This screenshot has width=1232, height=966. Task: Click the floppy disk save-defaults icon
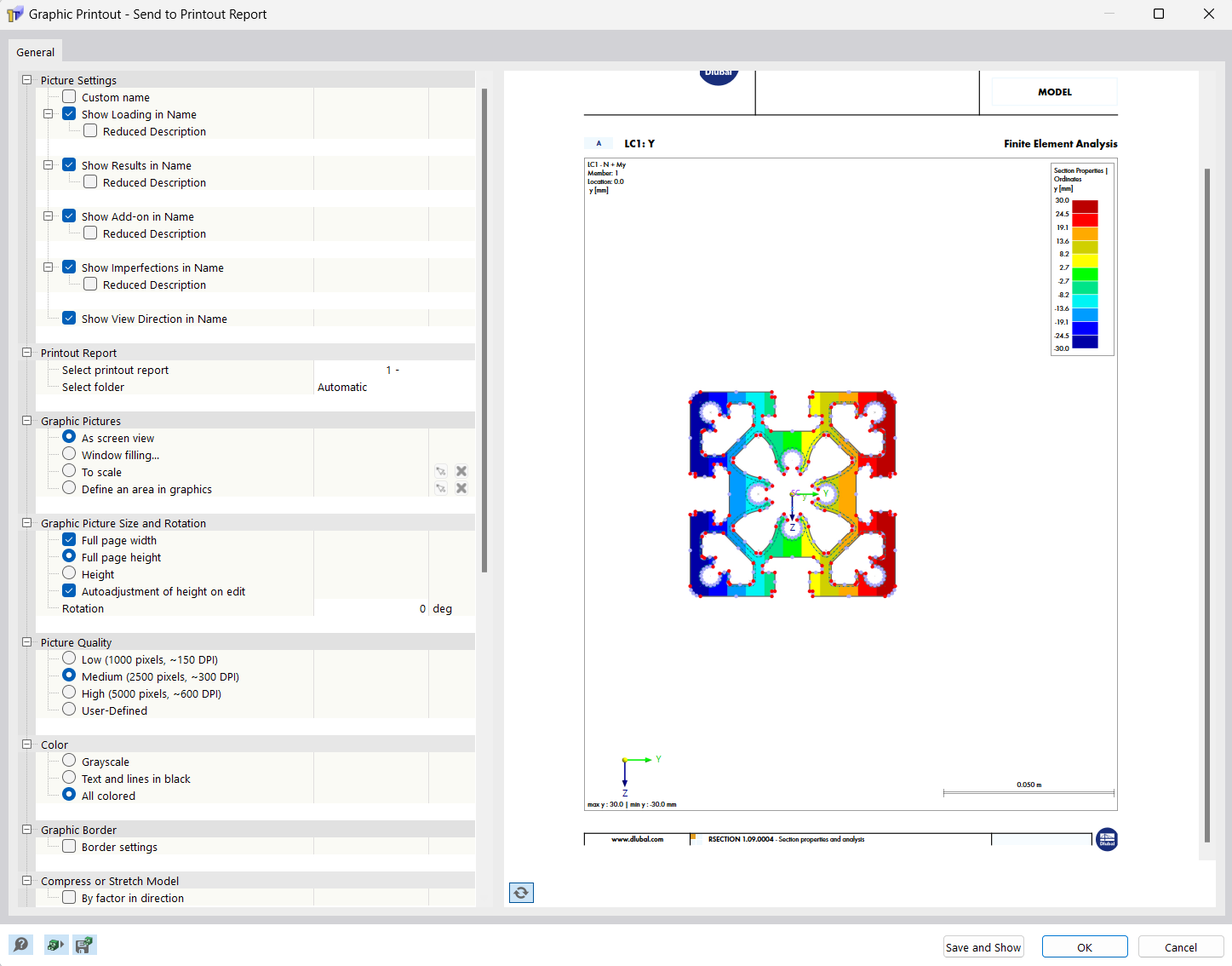(x=84, y=945)
